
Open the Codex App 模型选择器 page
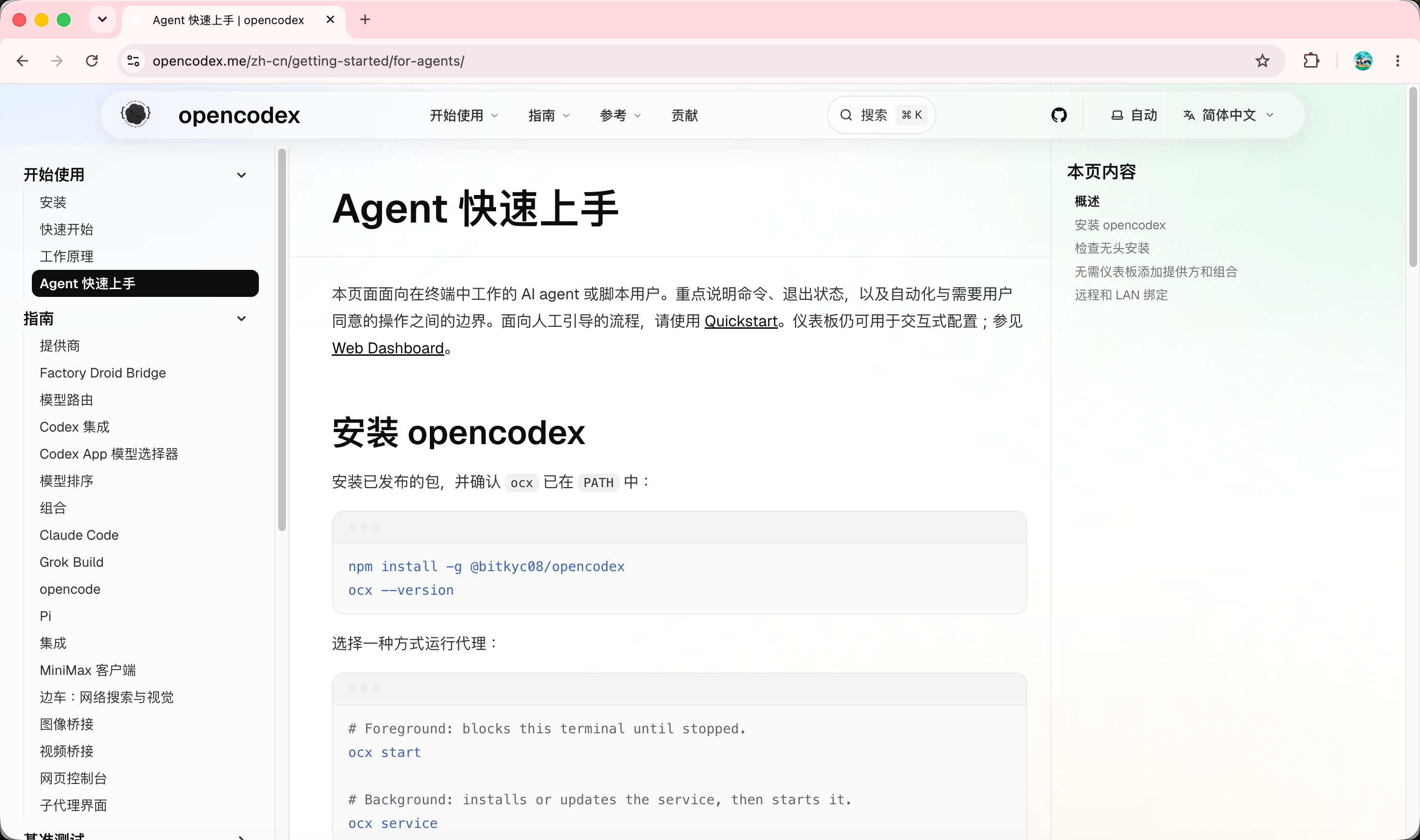click(109, 454)
